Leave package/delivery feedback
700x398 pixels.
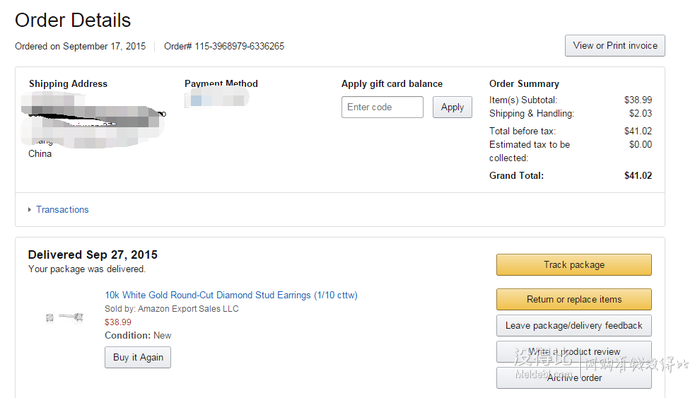pyautogui.click(x=574, y=325)
